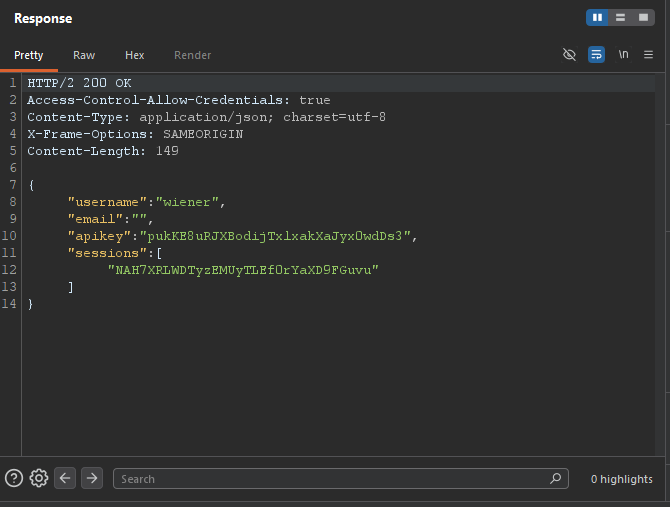Select the Pretty tab
The width and height of the screenshot is (670, 507).
coord(29,55)
